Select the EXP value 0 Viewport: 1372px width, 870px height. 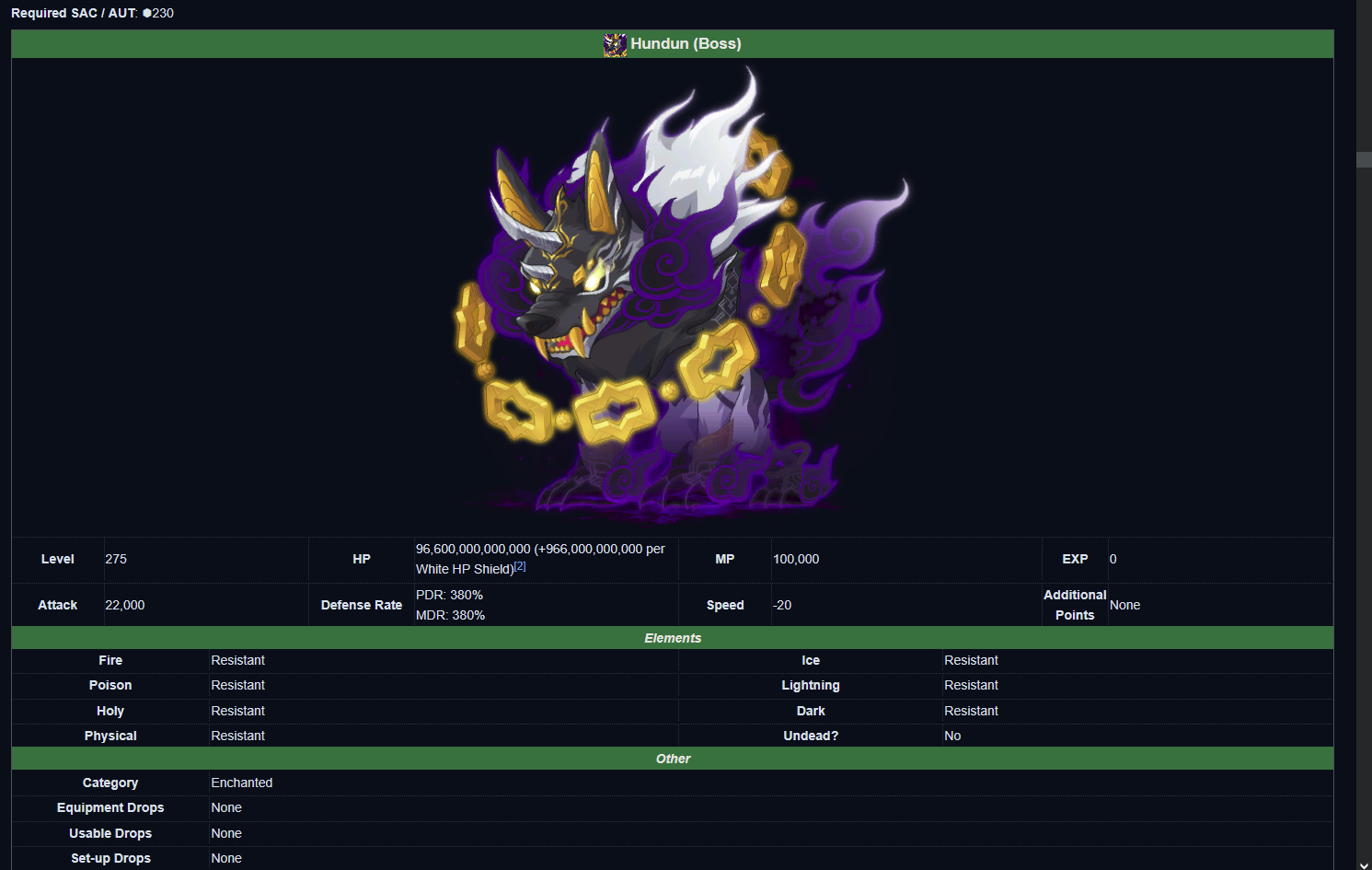(1113, 559)
